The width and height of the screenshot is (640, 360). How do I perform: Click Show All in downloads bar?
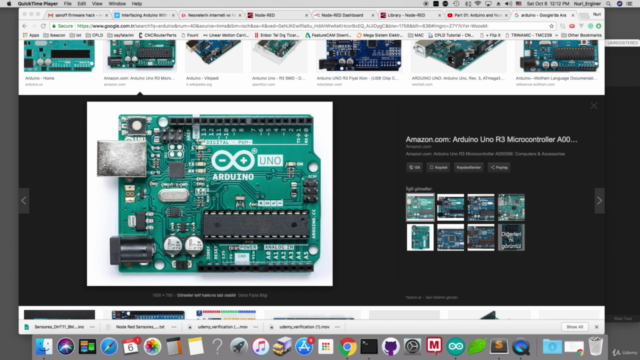pyautogui.click(x=575, y=327)
